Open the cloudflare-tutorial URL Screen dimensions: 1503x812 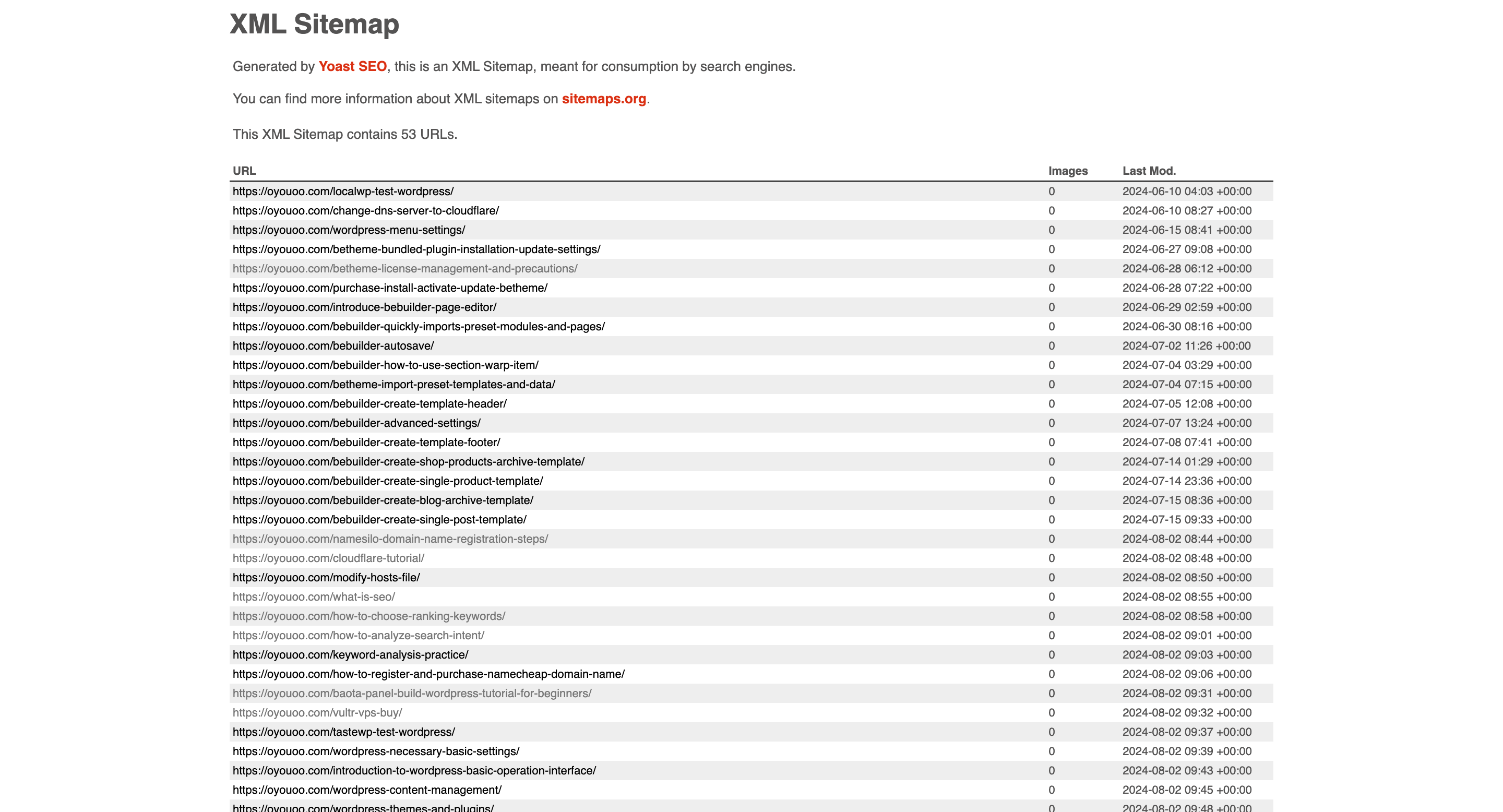coord(328,558)
